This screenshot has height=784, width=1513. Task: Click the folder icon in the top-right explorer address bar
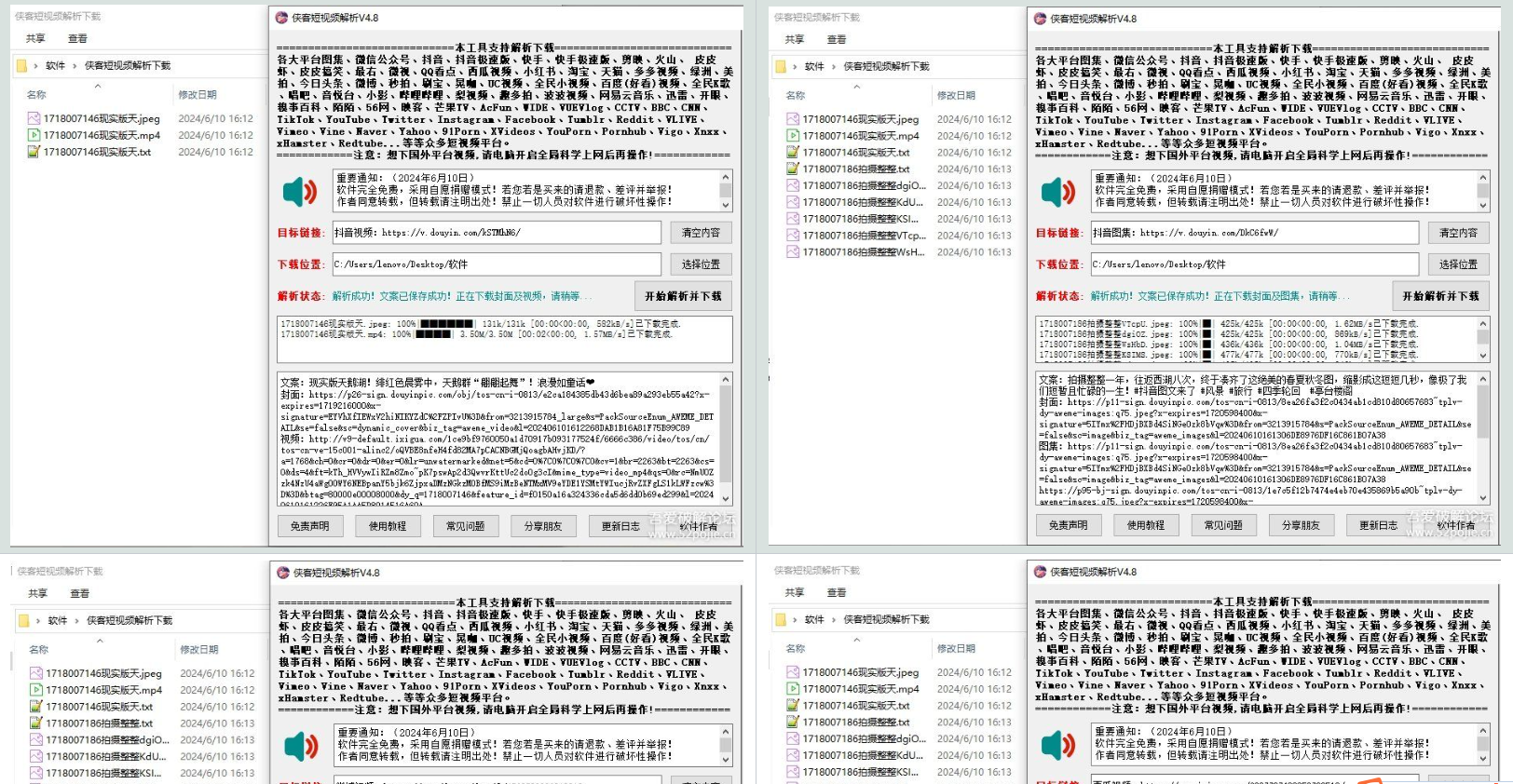(x=781, y=67)
